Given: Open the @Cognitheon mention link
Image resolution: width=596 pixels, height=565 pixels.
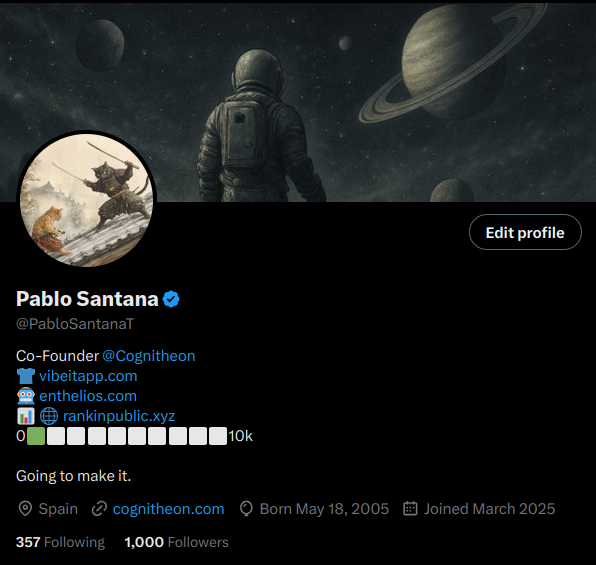Looking at the screenshot, I should (149, 356).
